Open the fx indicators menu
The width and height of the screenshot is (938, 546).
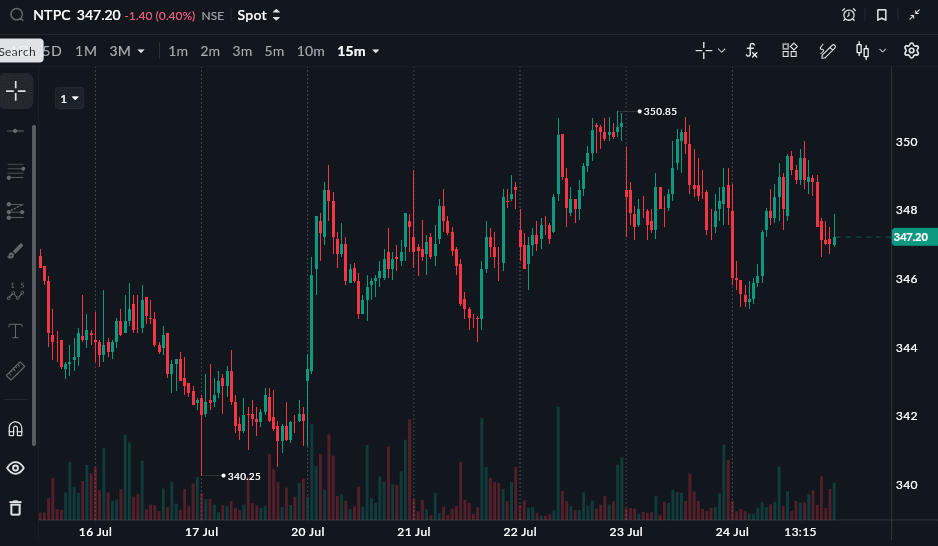point(752,51)
